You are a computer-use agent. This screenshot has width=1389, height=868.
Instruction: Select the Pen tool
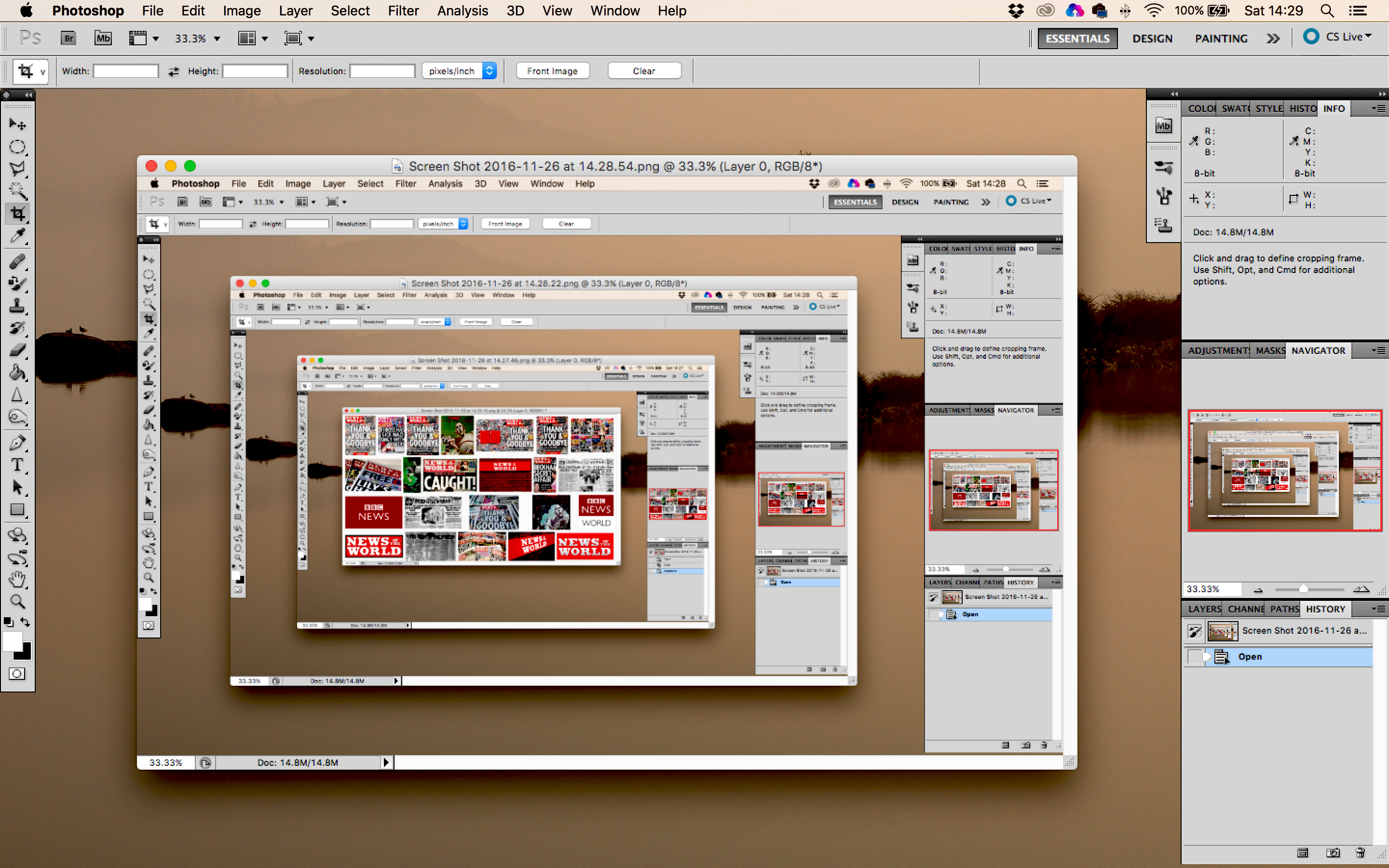click(x=17, y=443)
